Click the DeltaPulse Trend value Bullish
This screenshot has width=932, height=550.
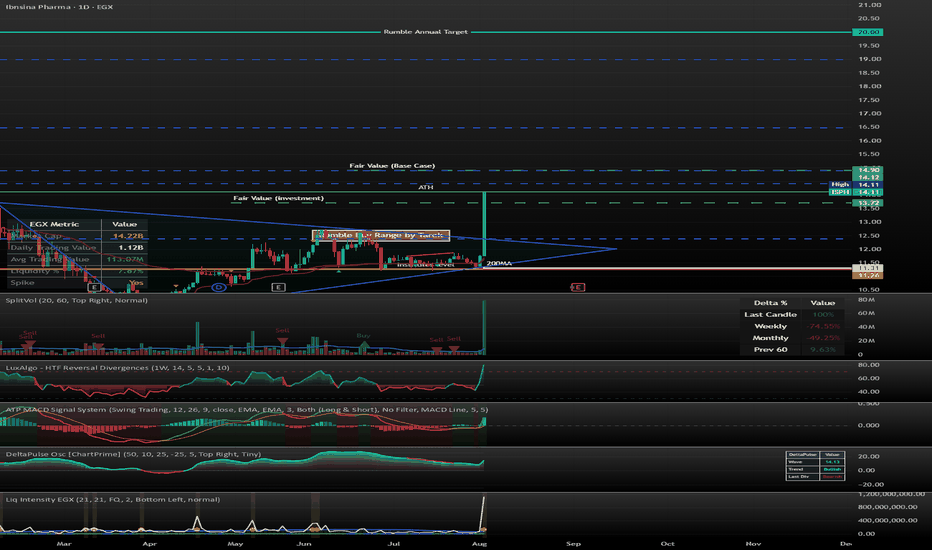[832, 469]
